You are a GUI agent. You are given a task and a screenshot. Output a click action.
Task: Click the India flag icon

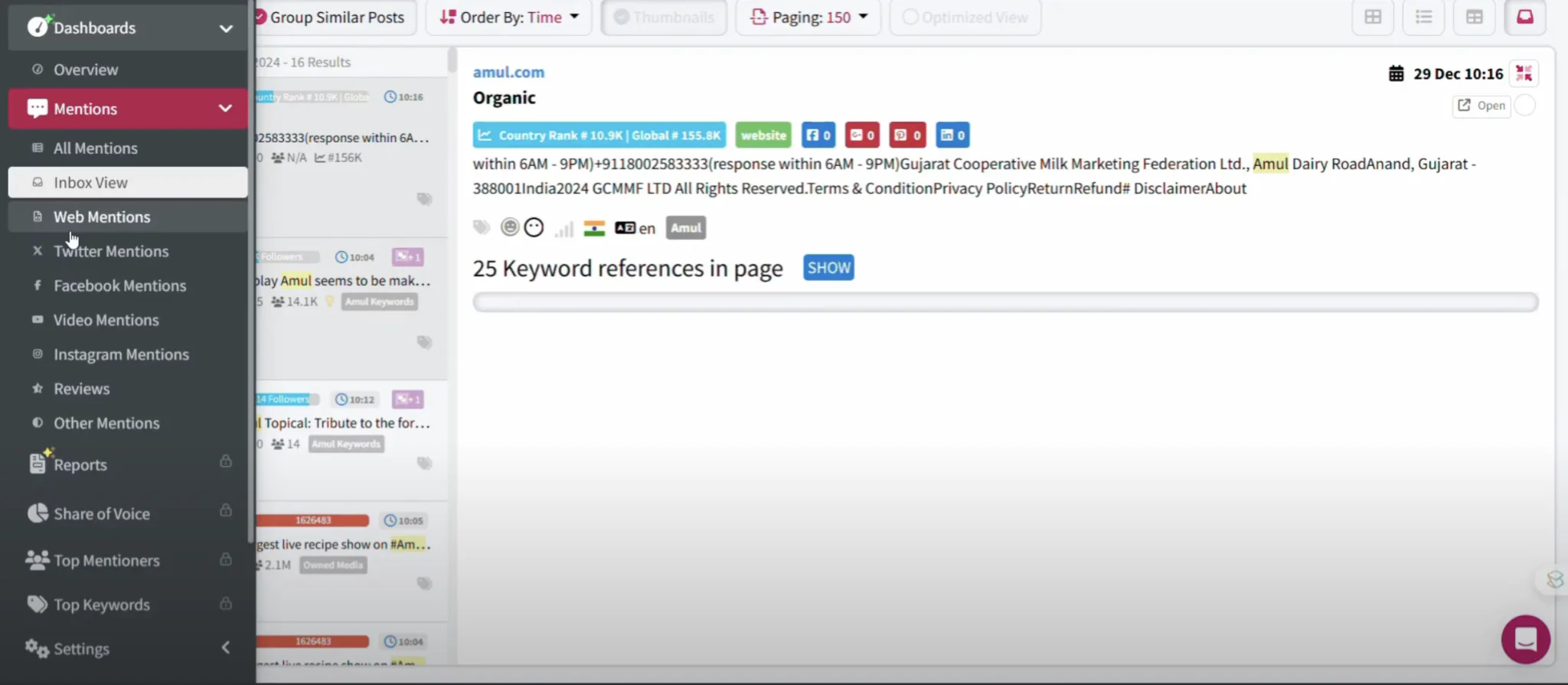coord(594,228)
